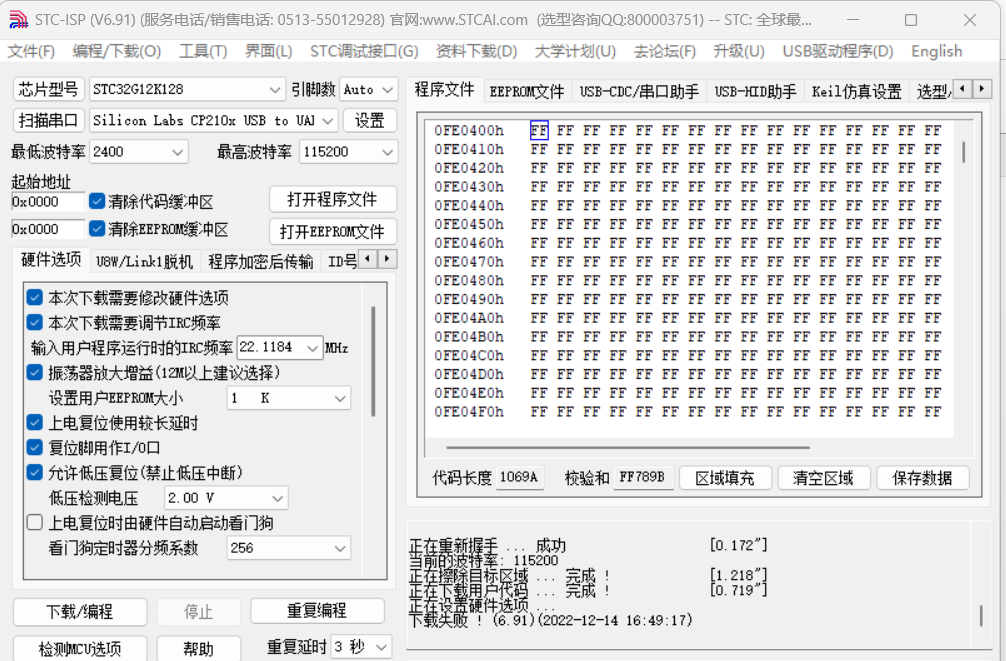
Task: Click the 芯片型号 button
Action: point(48,89)
